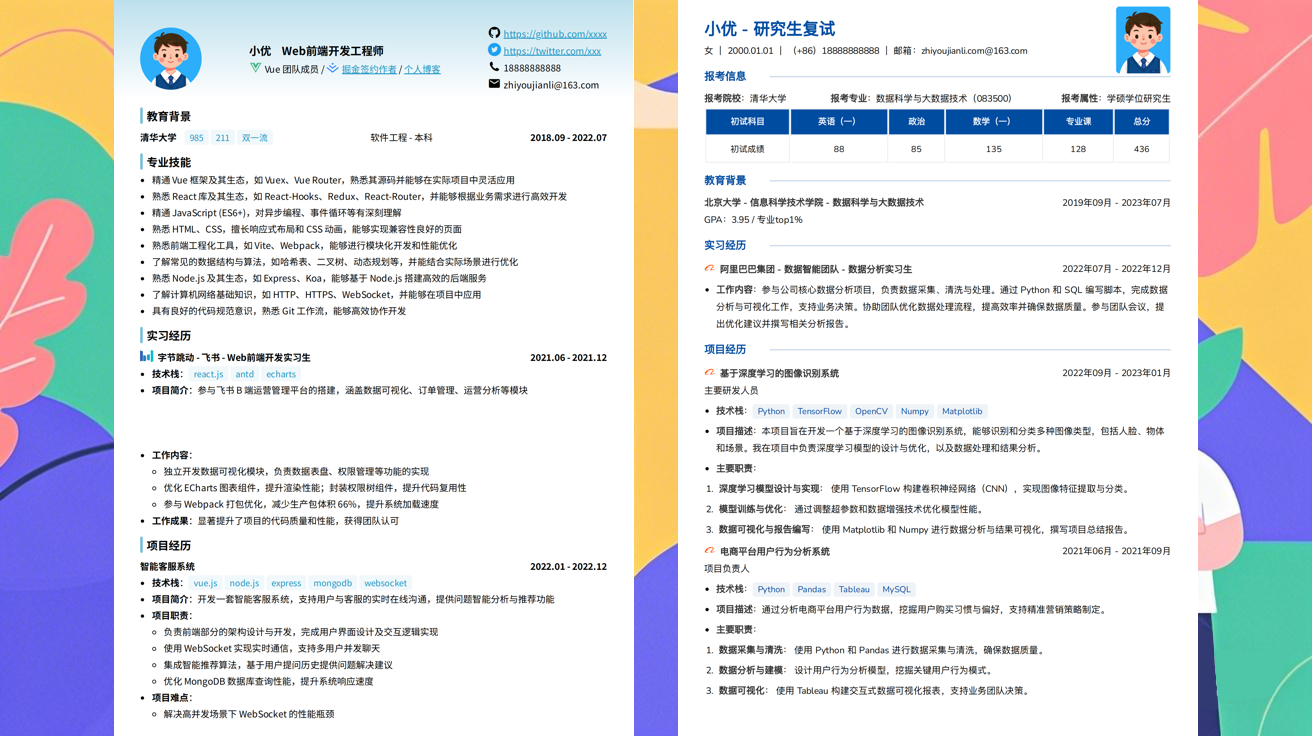Click the score cell showing 88

[838, 149]
